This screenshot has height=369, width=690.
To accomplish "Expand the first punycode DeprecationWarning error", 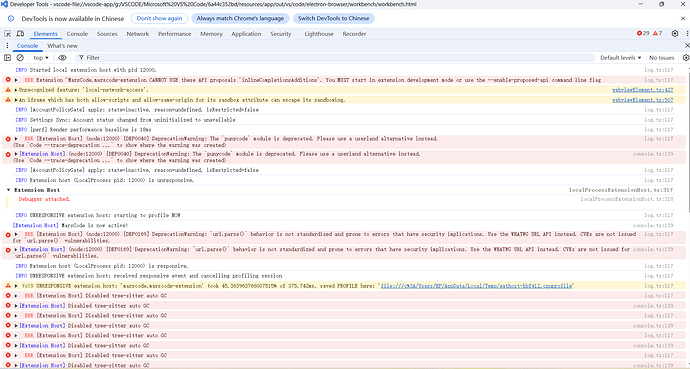I will point(16,139).
